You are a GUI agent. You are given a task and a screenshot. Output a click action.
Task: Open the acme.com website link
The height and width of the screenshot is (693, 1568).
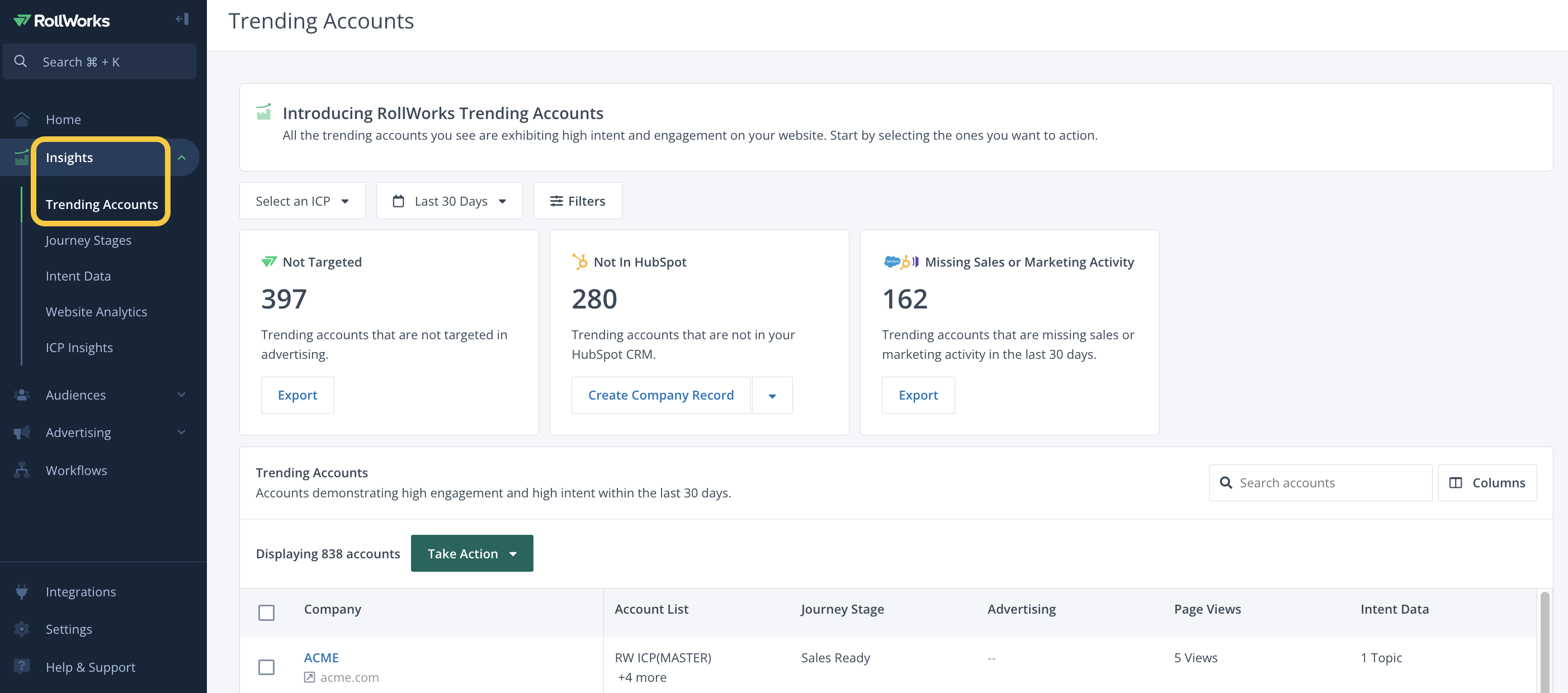[x=350, y=677]
